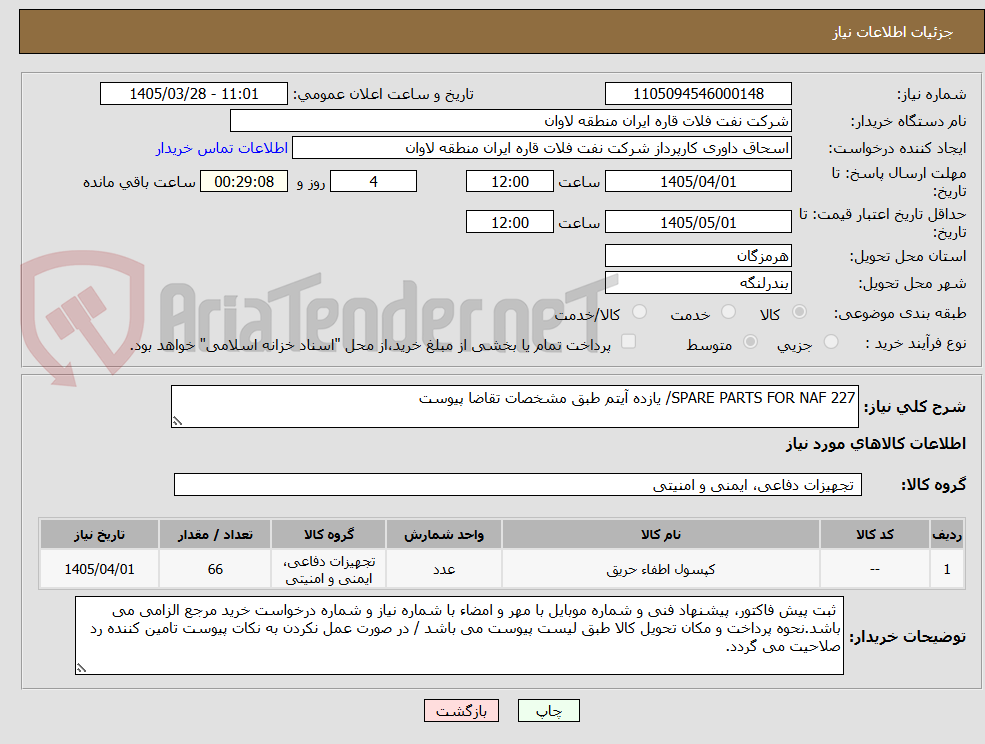This screenshot has height=744, width=985.
Task: Click the delivery city field بندرلنگه
Action: point(698,283)
